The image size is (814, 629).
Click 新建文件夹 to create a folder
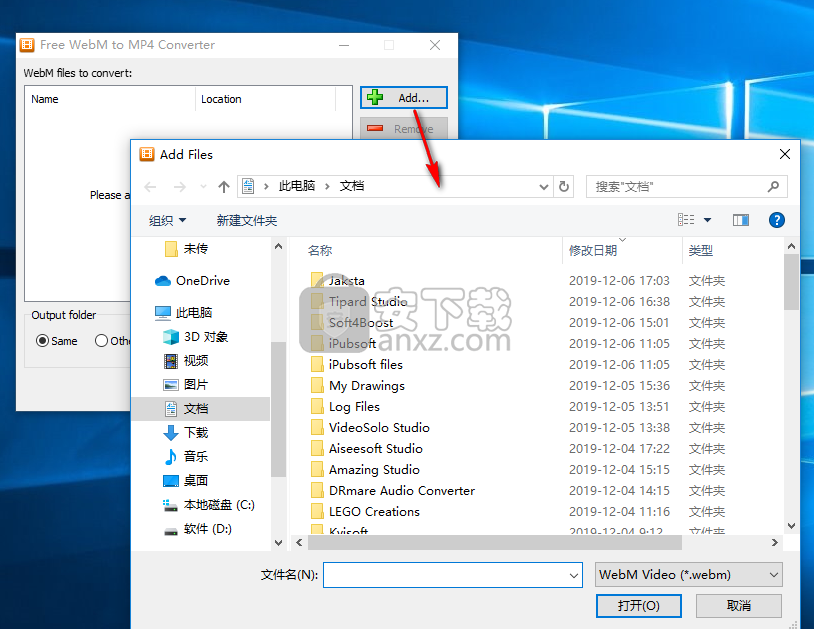click(247, 221)
